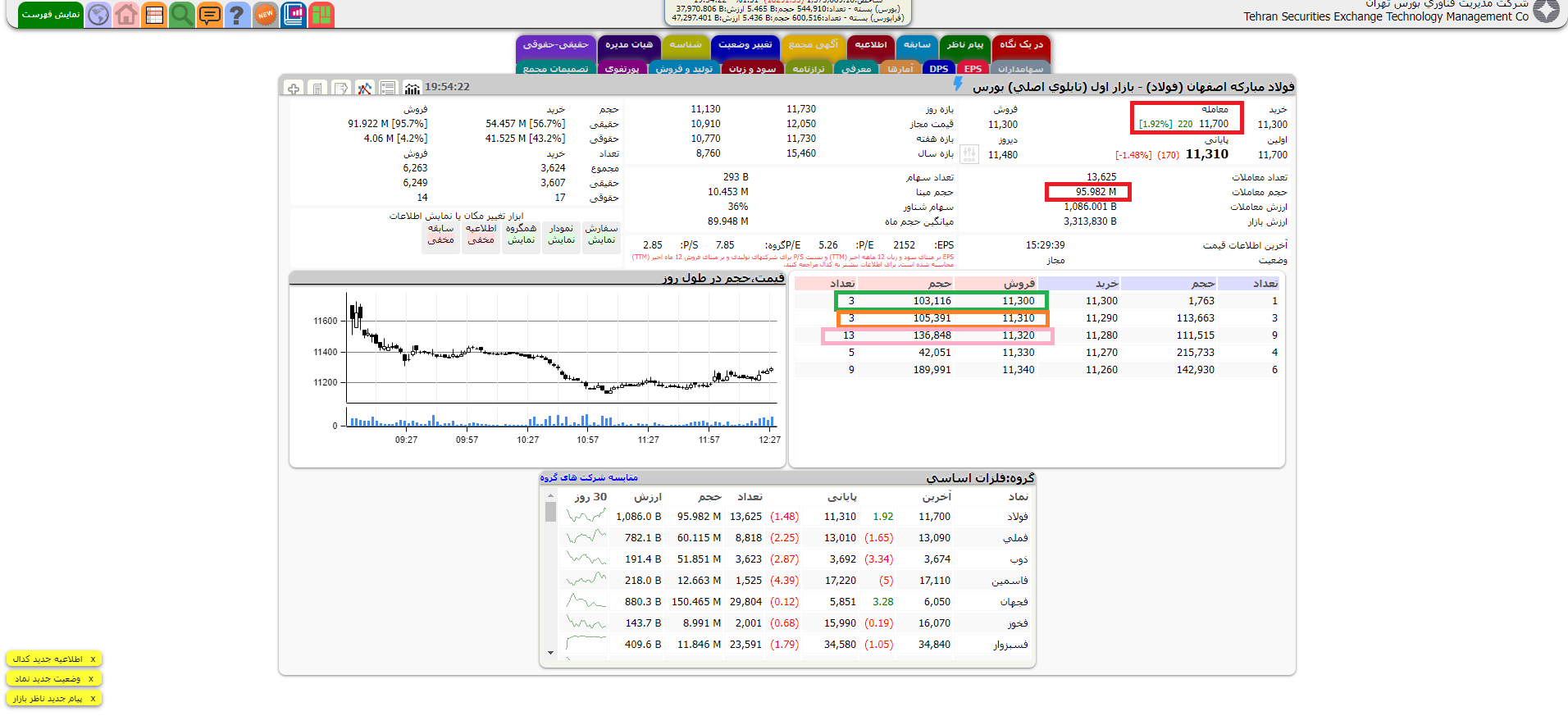Click the group table scrollbar thumb

(550, 512)
